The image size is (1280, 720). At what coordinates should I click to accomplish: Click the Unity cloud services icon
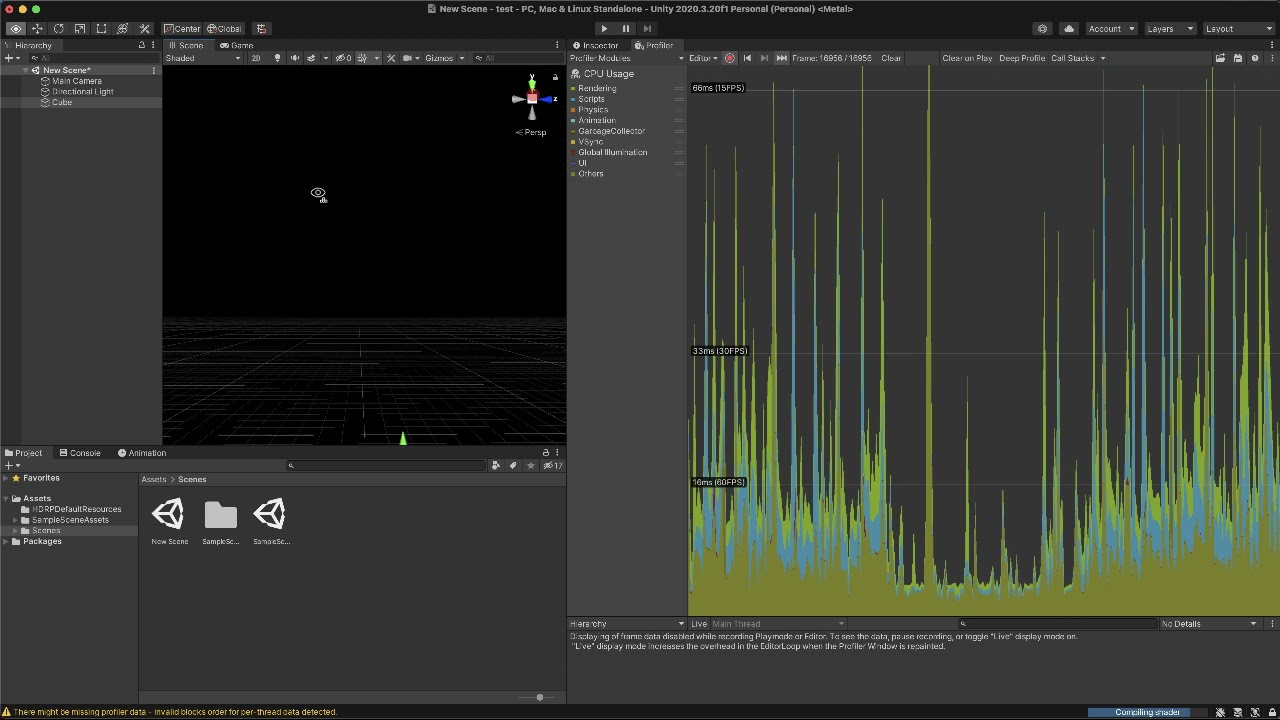(1068, 28)
